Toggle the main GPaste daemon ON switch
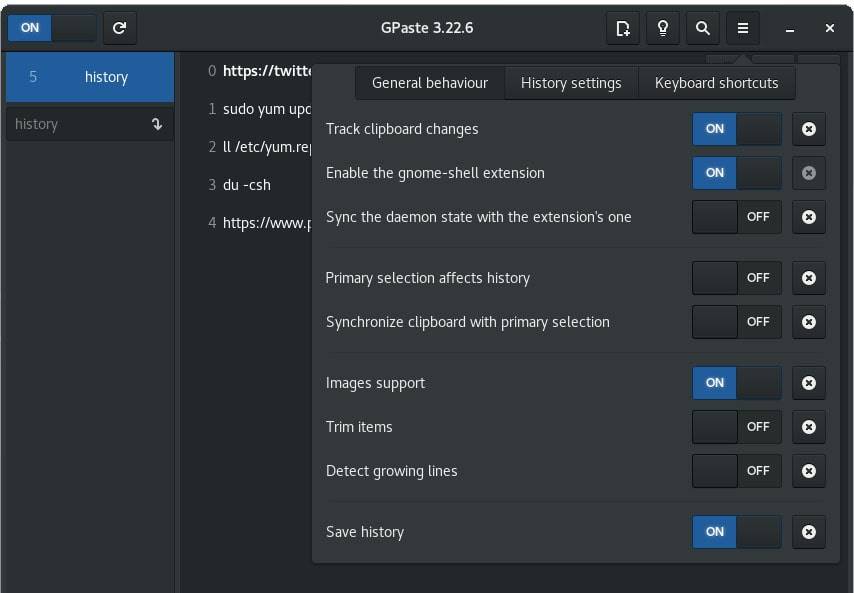The height and width of the screenshot is (593, 854). click(52, 28)
